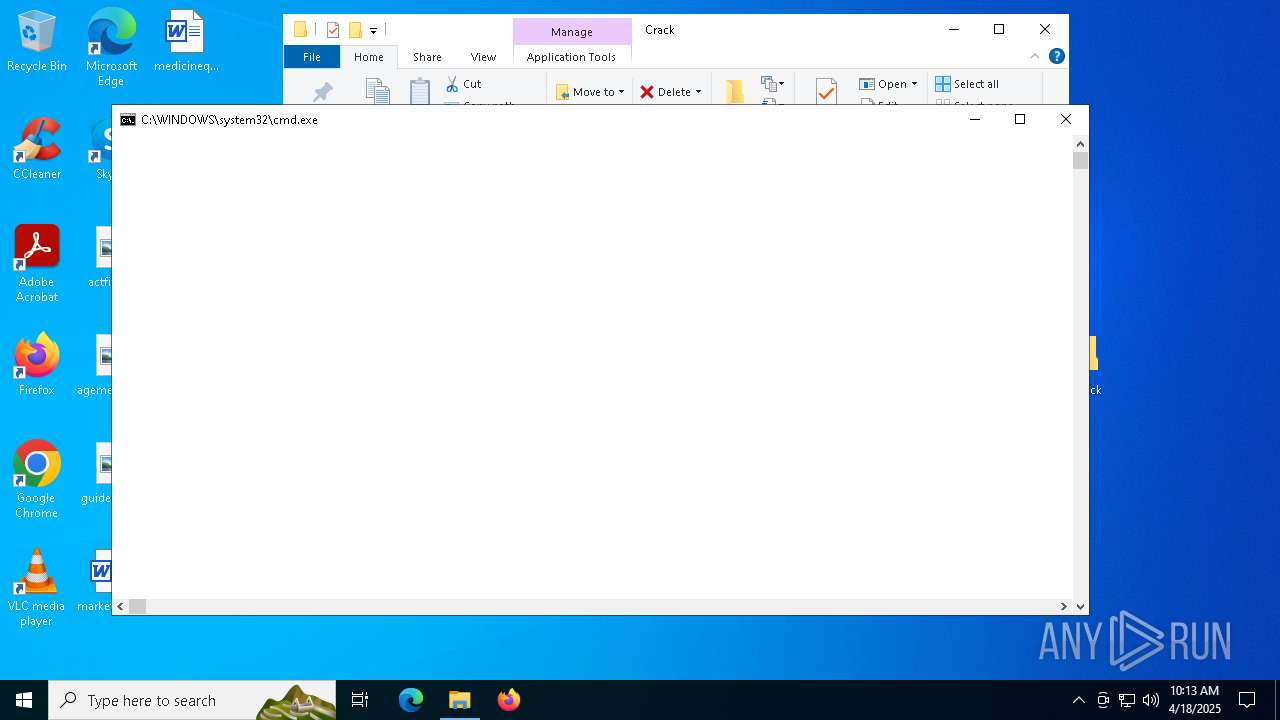Click the cmd scroll left arrow
This screenshot has height=720, width=1280.
click(121, 606)
